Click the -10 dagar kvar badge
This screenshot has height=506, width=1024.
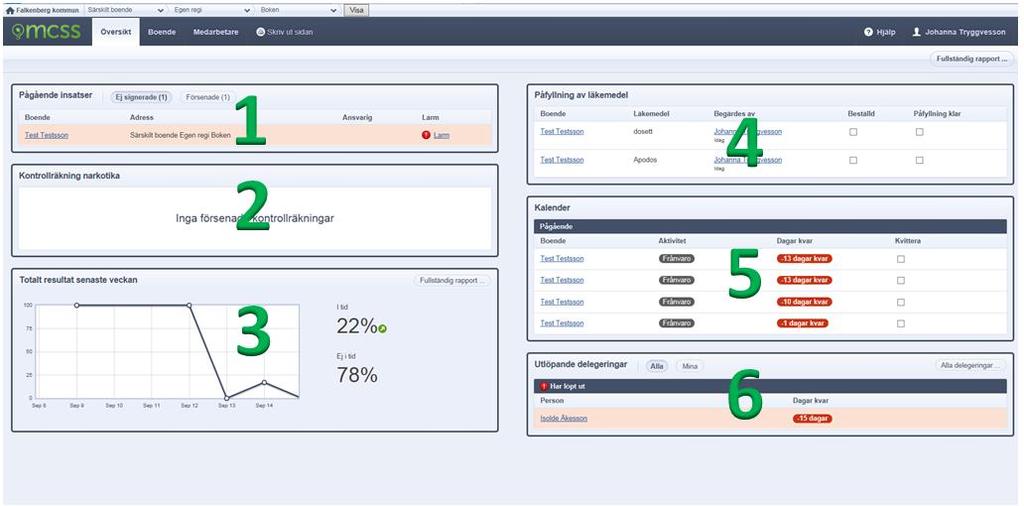tap(805, 302)
